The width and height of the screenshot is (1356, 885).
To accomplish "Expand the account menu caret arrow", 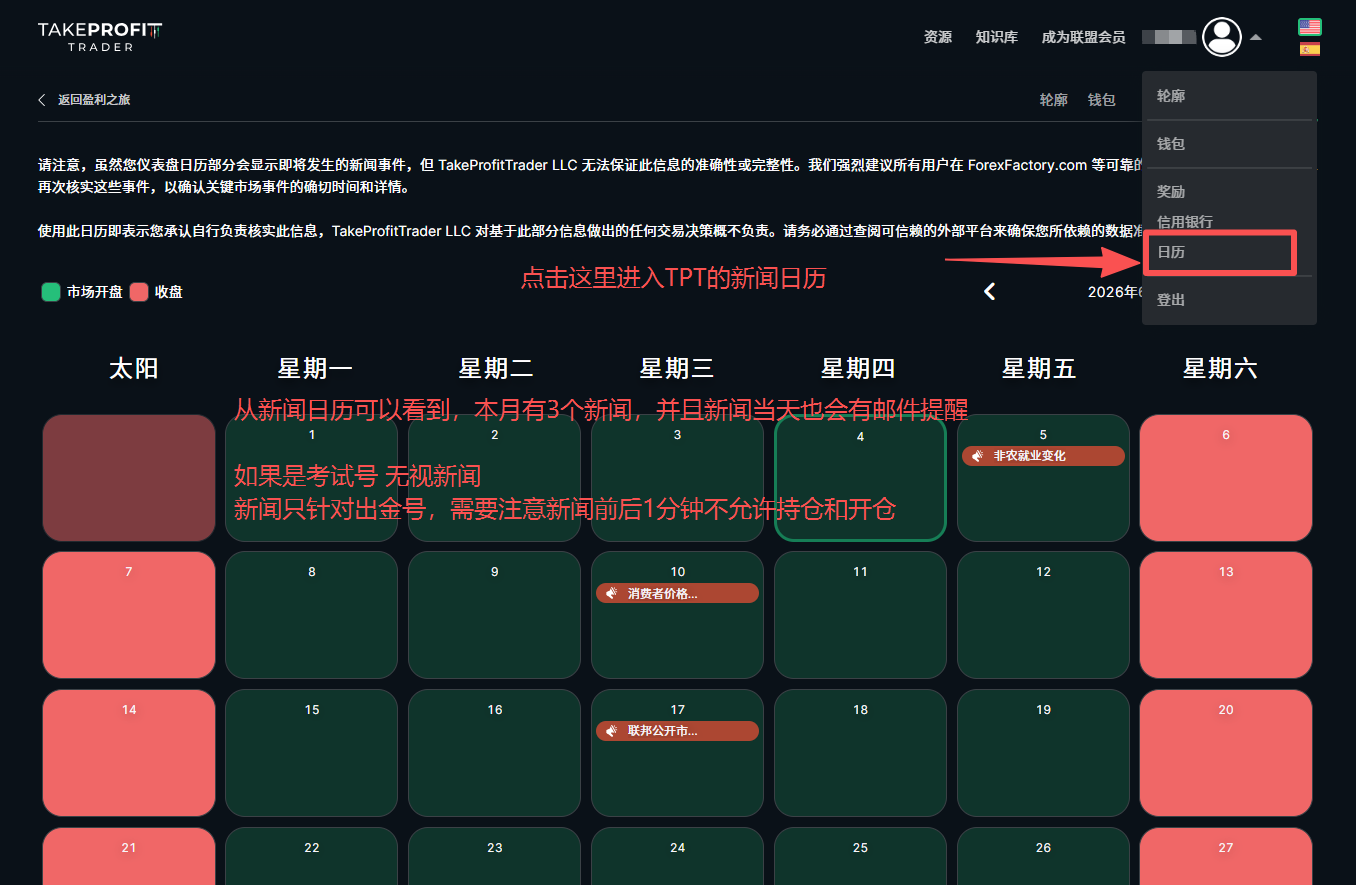I will [x=1256, y=38].
